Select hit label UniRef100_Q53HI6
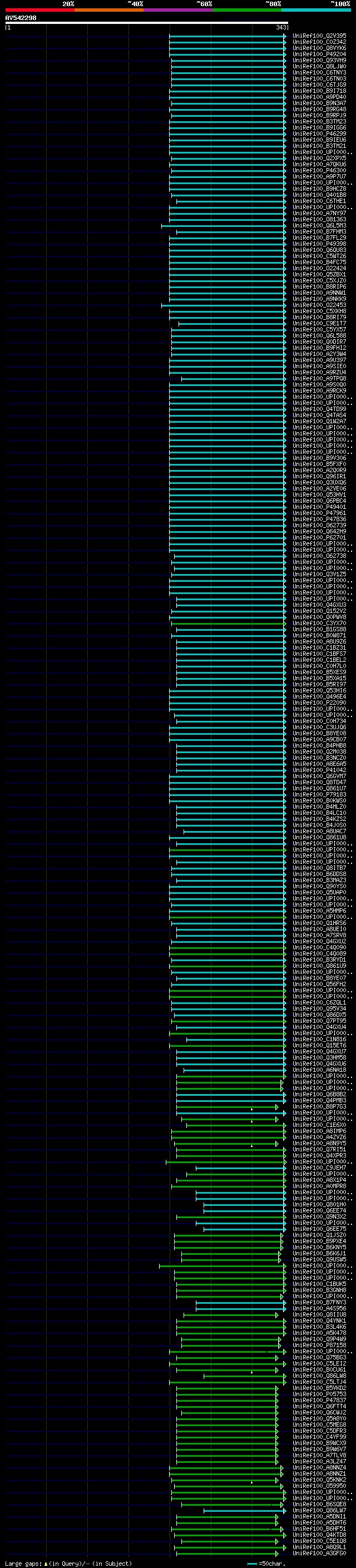The width and height of the screenshot is (356, 1568). pyautogui.click(x=319, y=690)
